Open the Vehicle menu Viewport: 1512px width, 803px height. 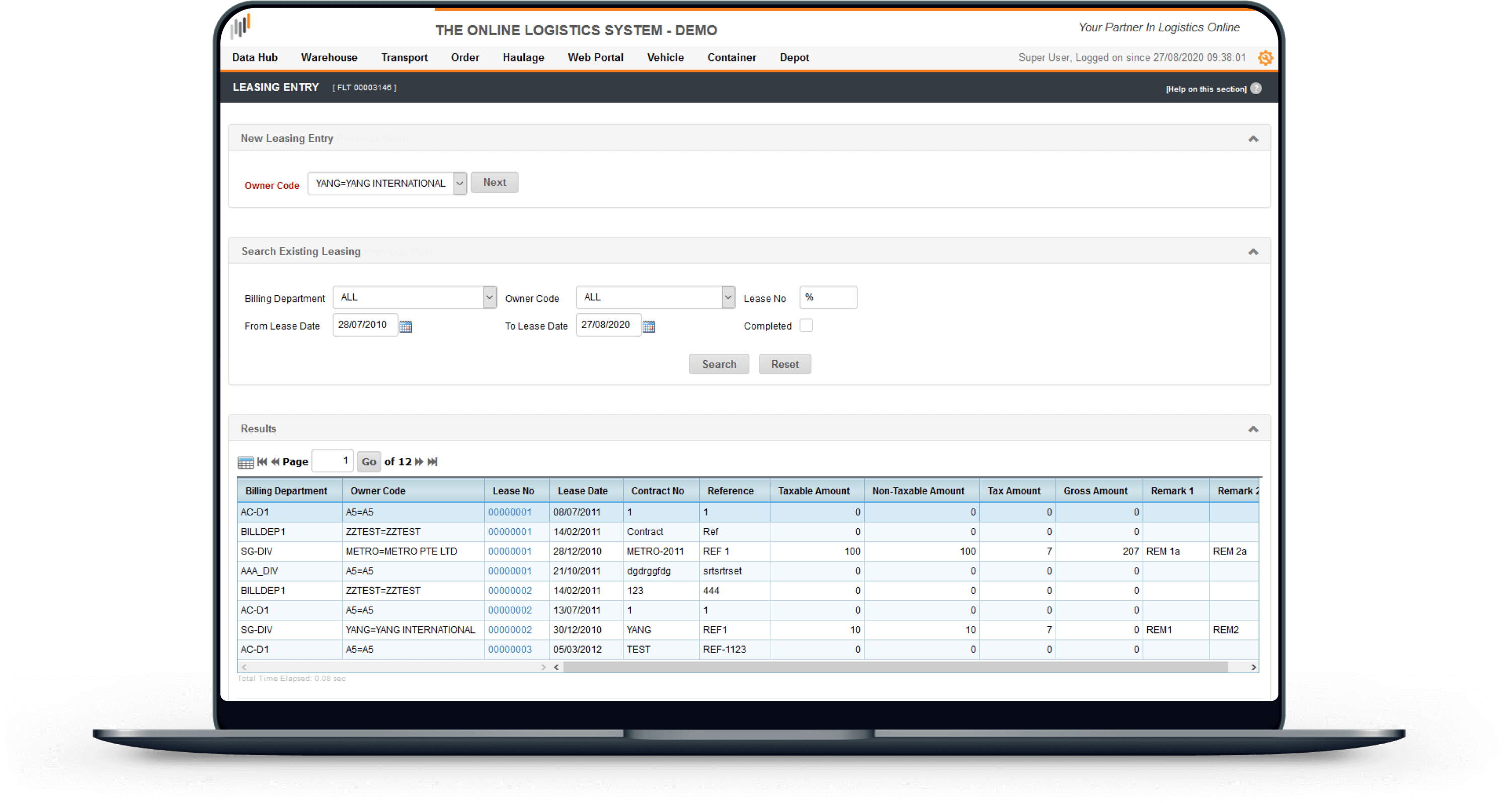click(x=666, y=57)
